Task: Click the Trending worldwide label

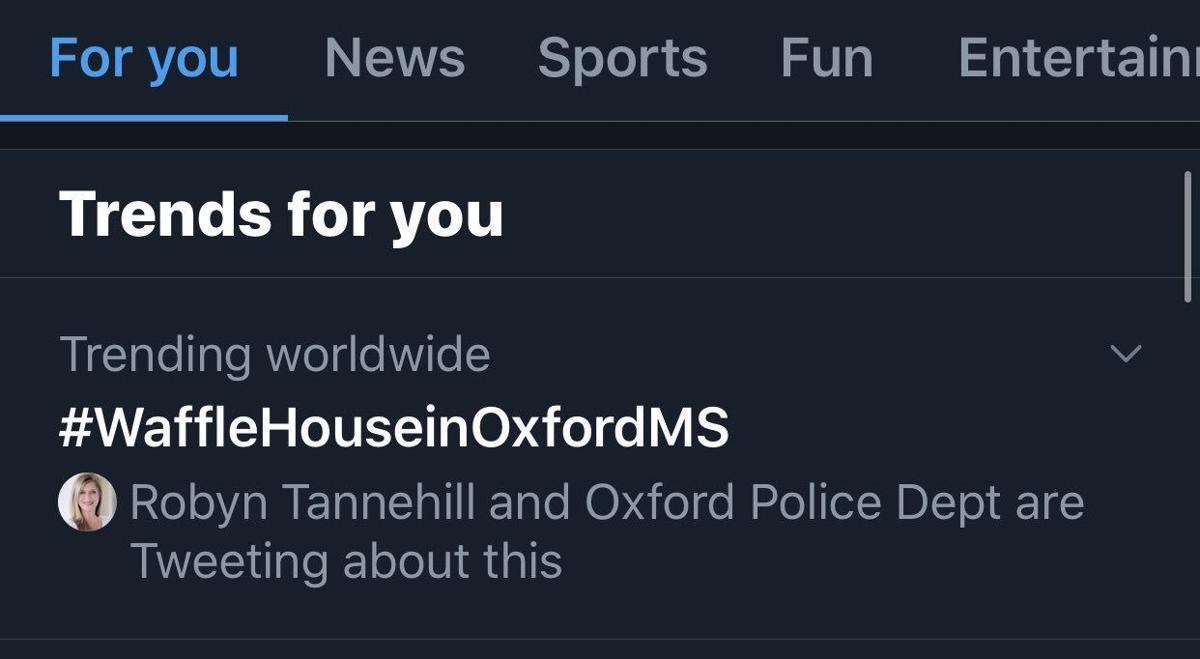Action: click(275, 354)
